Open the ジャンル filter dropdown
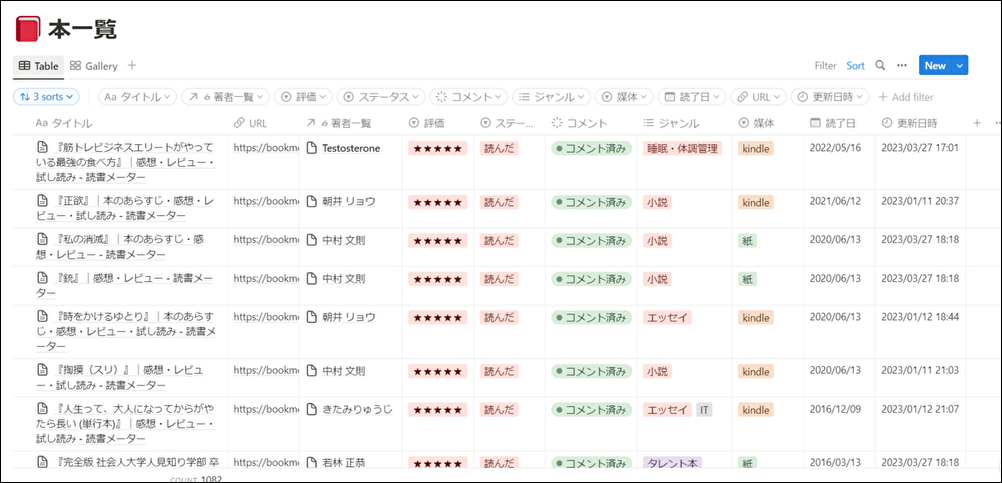This screenshot has width=1002, height=483. point(551,96)
